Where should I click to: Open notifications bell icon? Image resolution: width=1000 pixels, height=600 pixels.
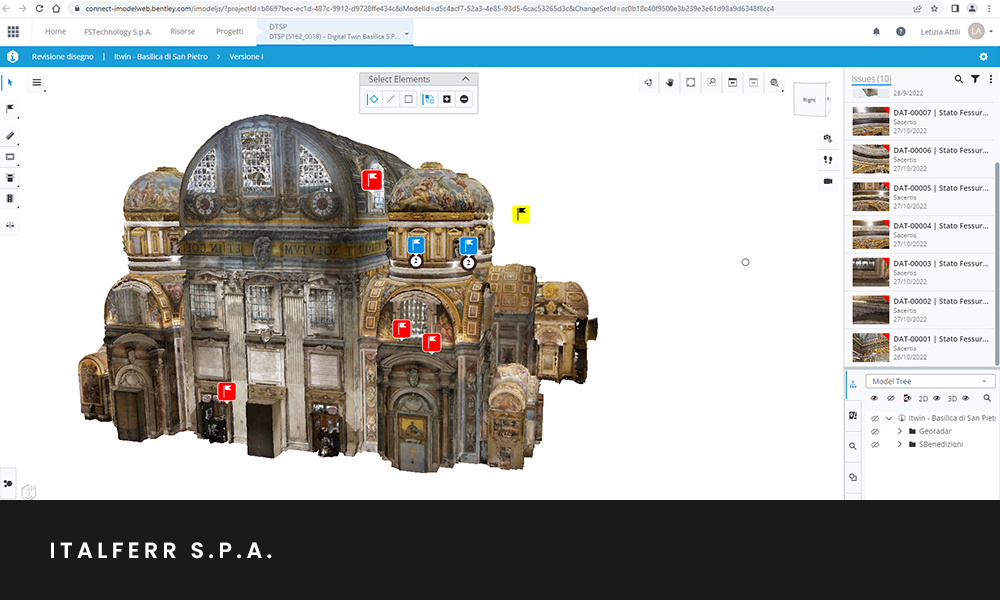click(877, 32)
